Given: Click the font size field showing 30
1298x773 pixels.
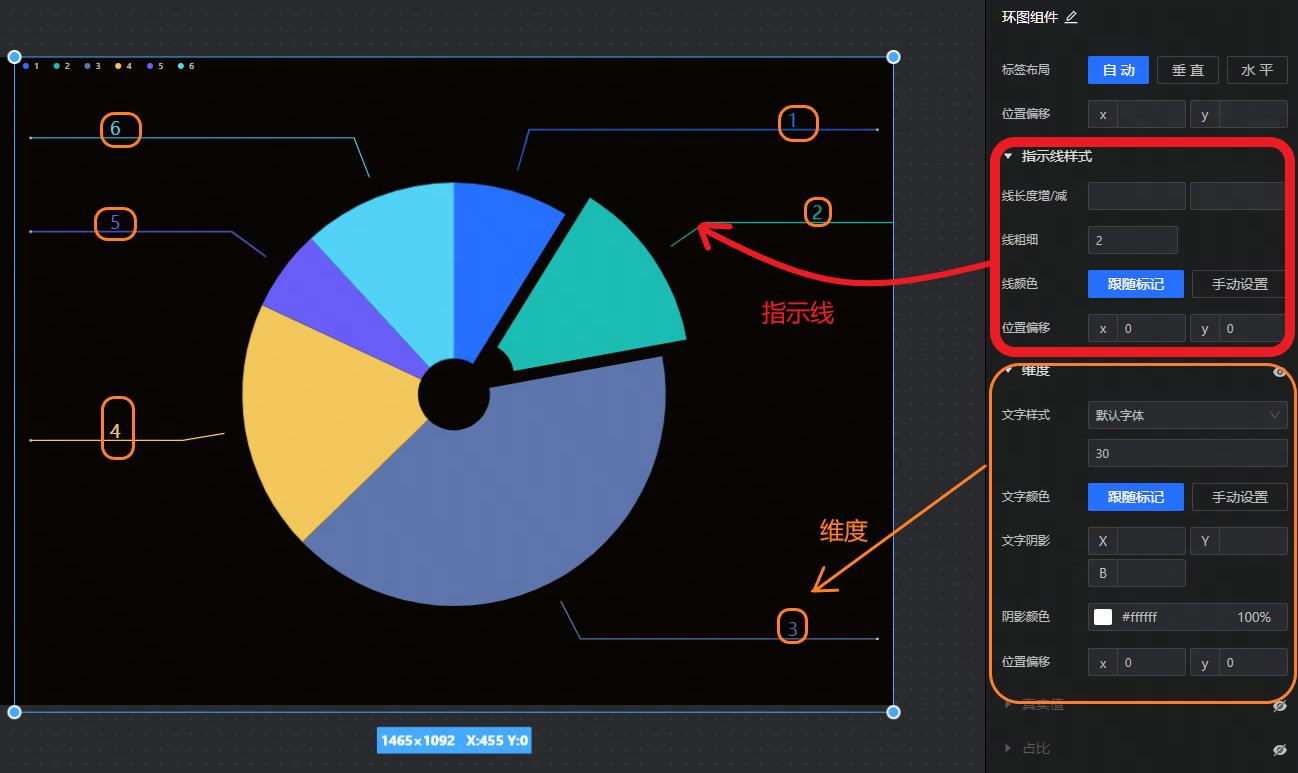Looking at the screenshot, I should tap(1187, 454).
